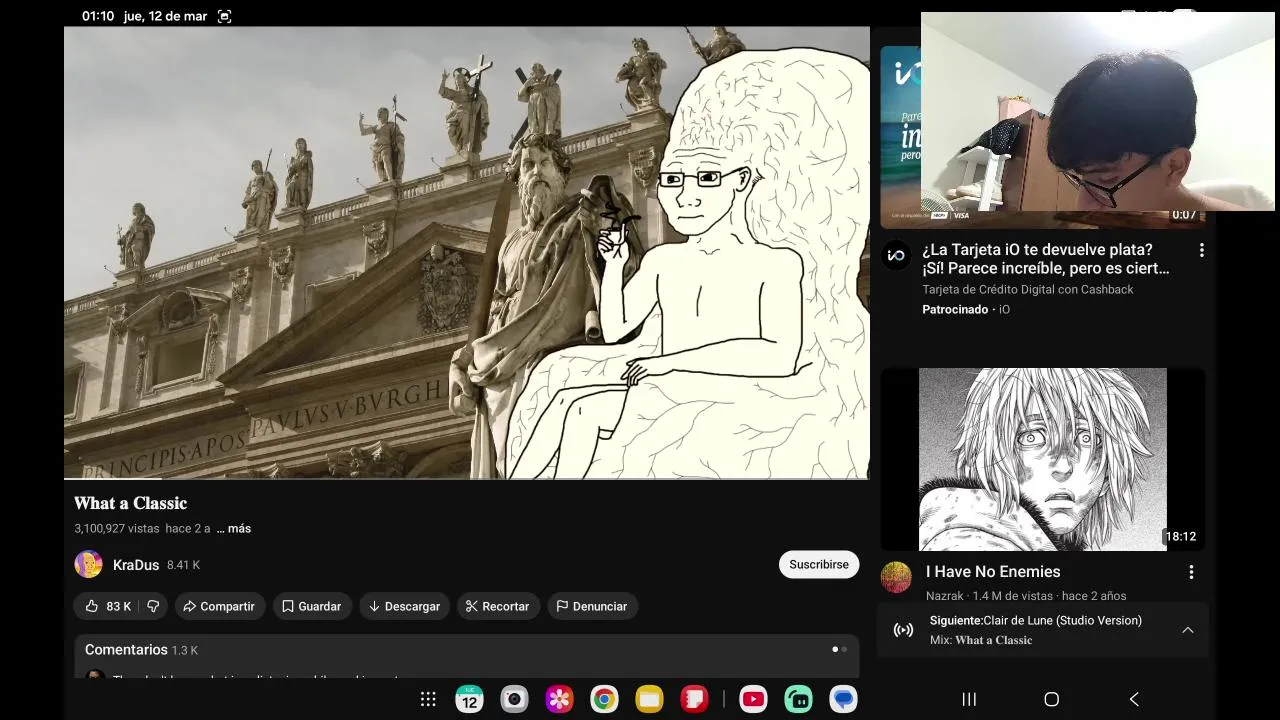
Task: Select the video title 'What a Classic'
Action: point(130,503)
